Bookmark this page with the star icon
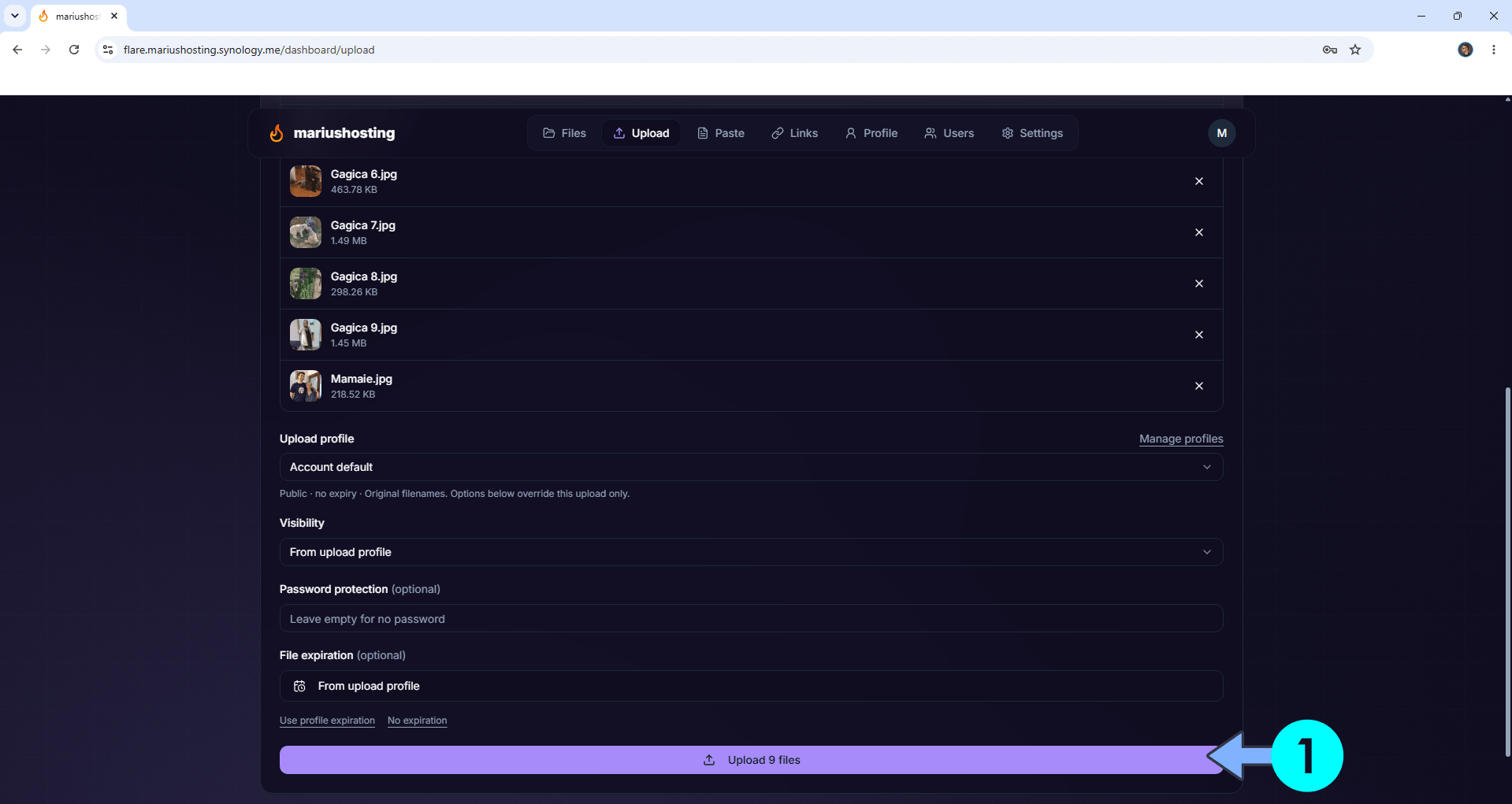The image size is (1512, 804). click(x=1355, y=50)
